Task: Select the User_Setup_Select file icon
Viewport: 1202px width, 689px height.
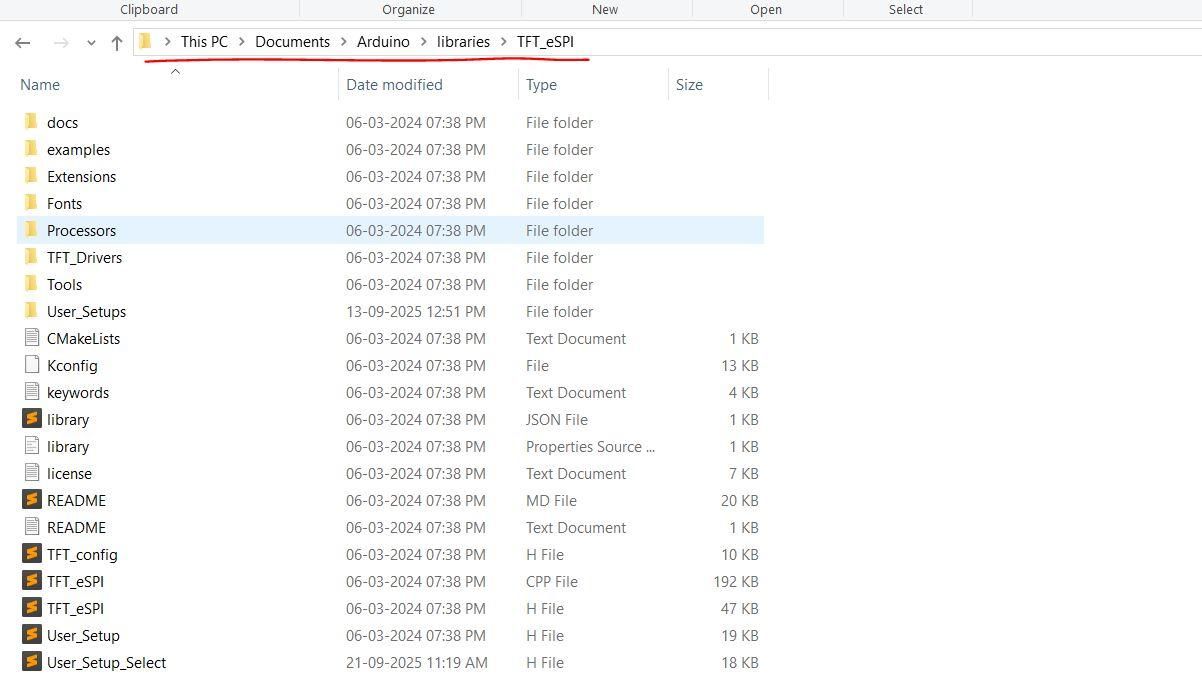Action: tap(31, 662)
